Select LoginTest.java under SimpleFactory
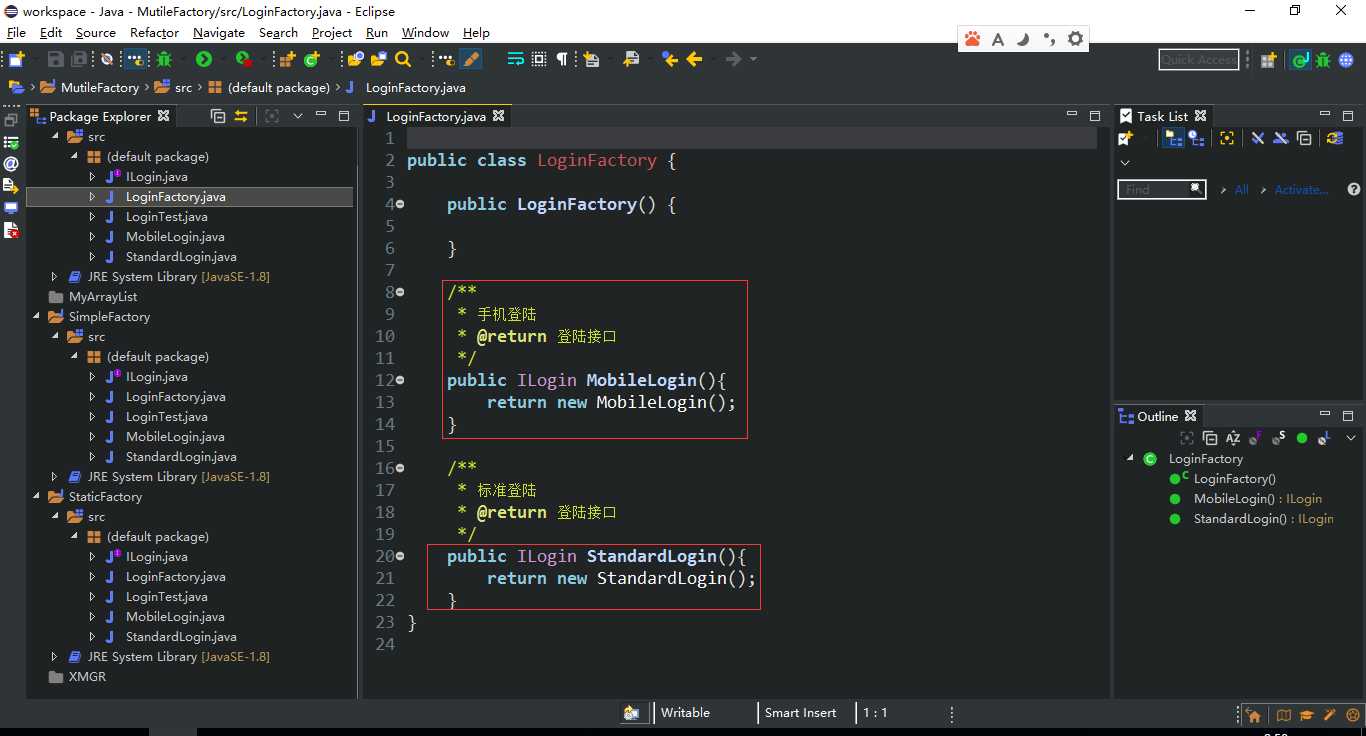 (x=166, y=417)
